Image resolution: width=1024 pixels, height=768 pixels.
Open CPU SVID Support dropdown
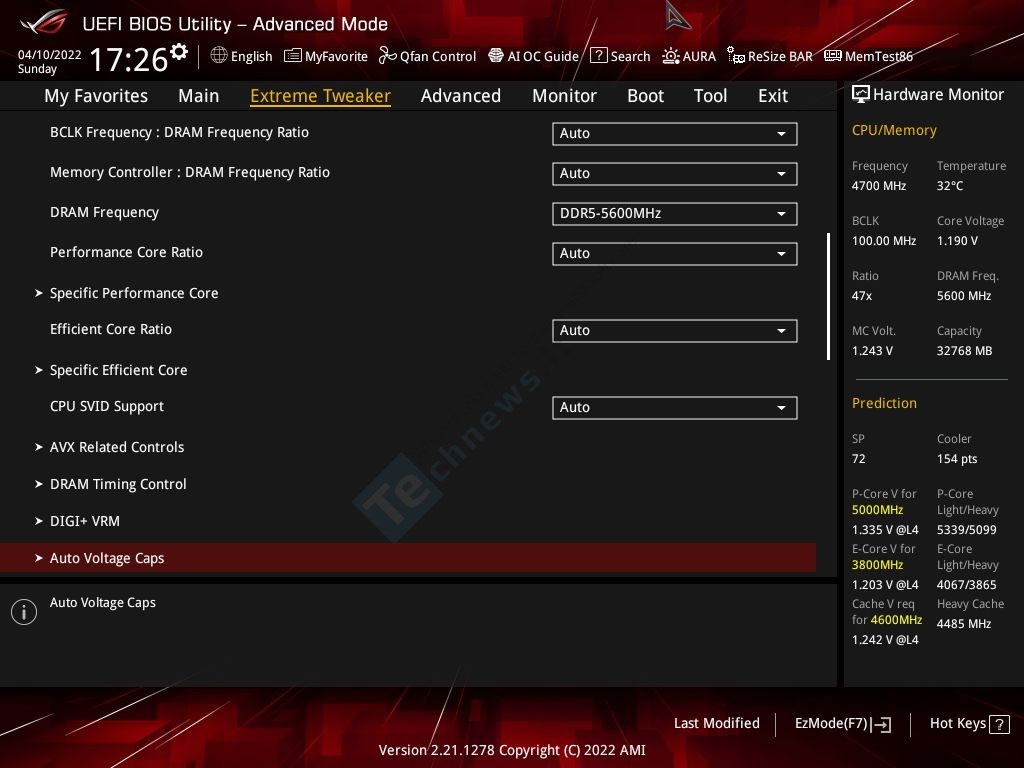pyautogui.click(x=675, y=408)
